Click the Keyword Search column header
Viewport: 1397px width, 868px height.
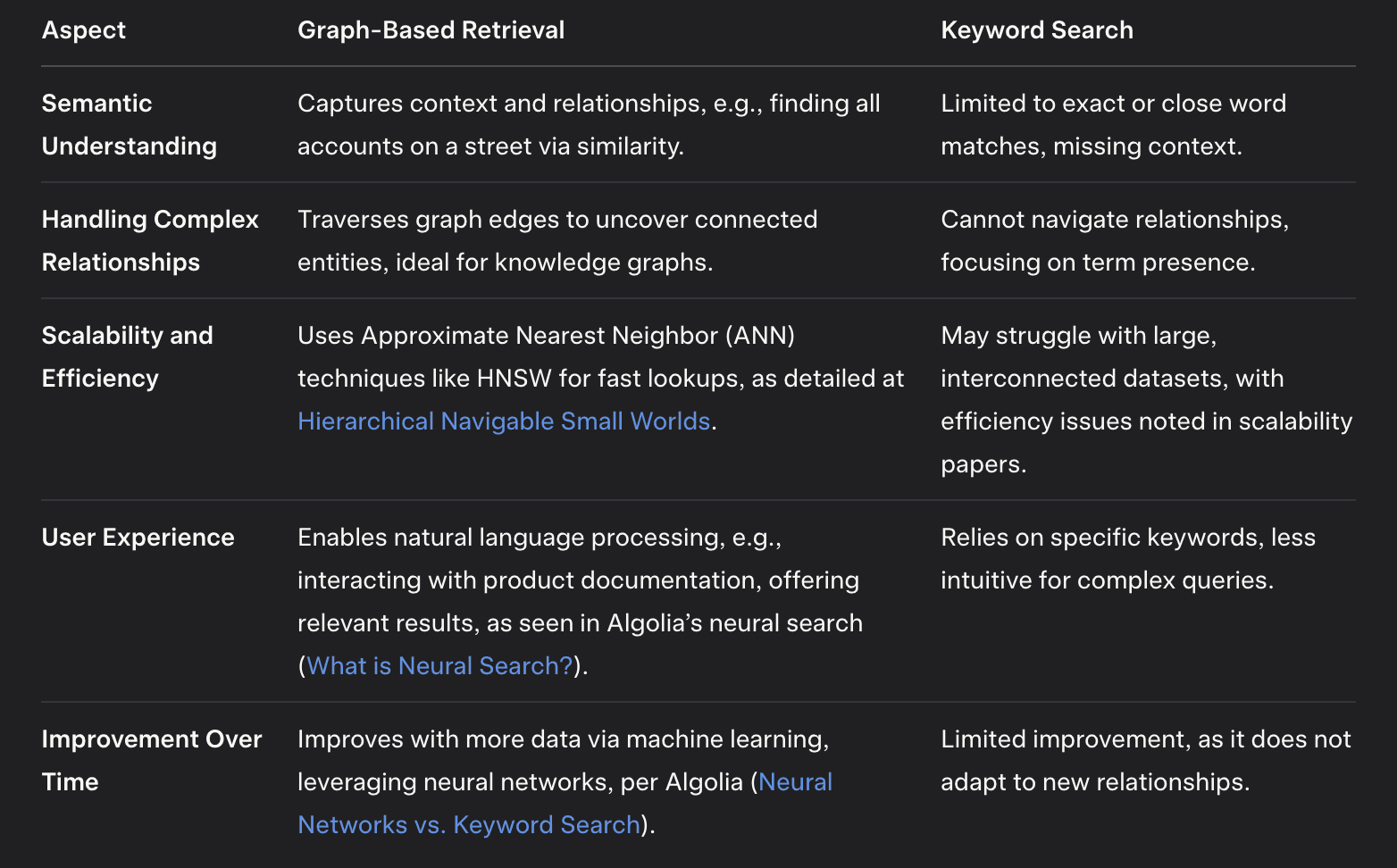click(x=1037, y=29)
